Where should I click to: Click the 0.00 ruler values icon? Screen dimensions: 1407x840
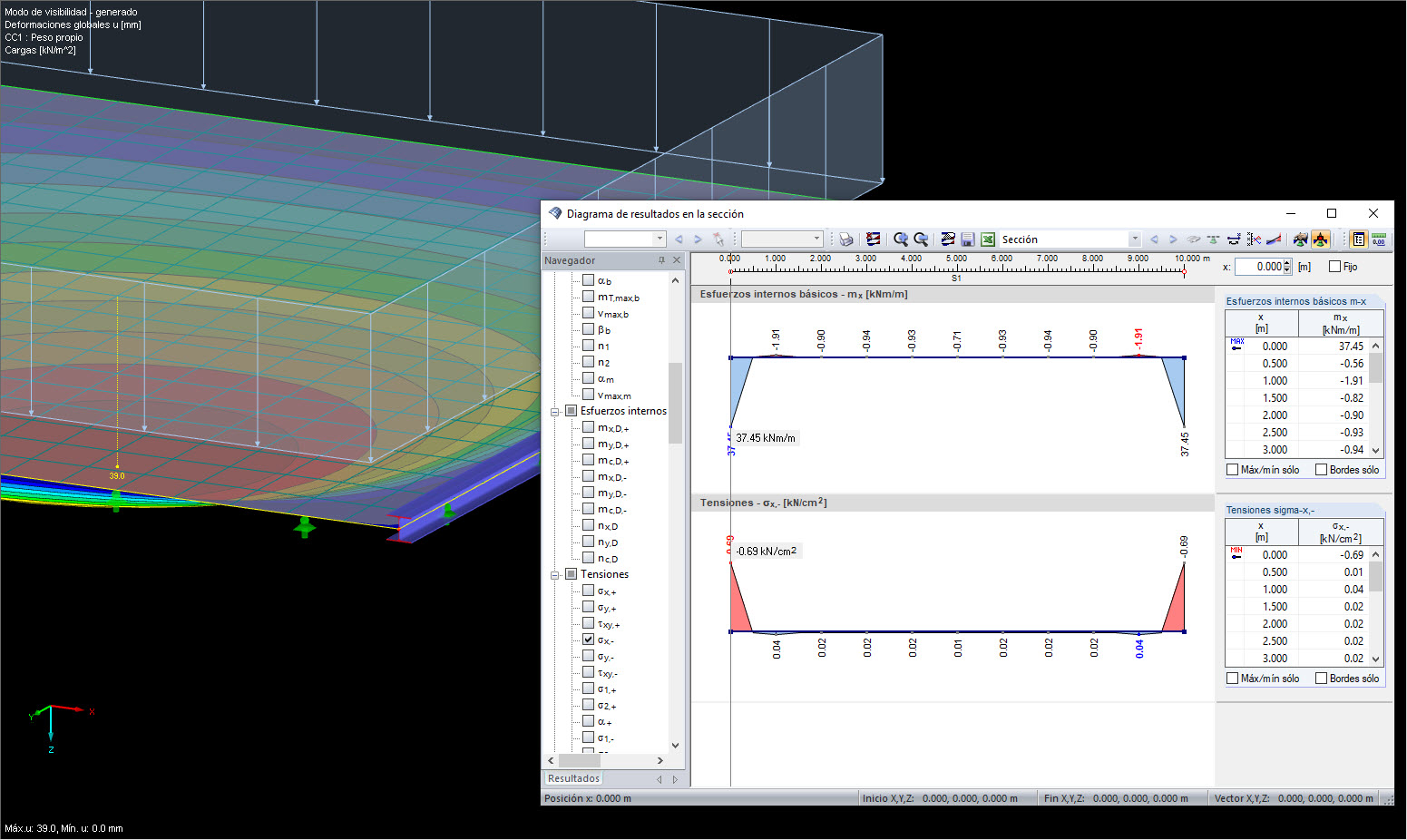1379,239
